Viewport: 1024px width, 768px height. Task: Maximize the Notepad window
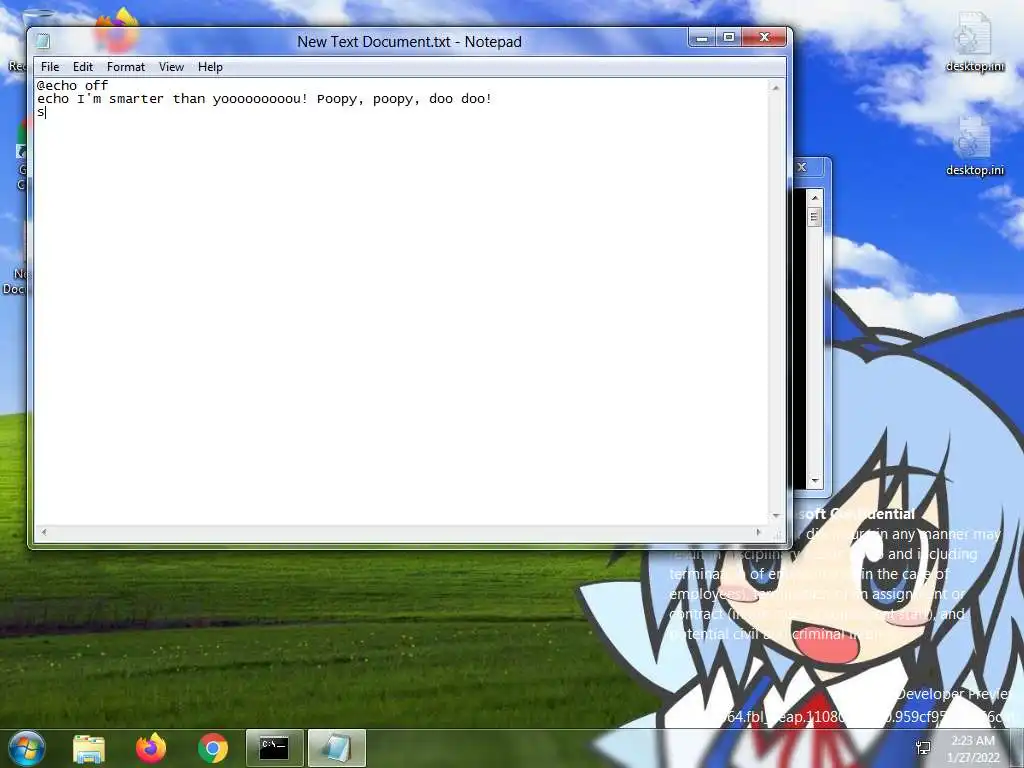(x=729, y=38)
